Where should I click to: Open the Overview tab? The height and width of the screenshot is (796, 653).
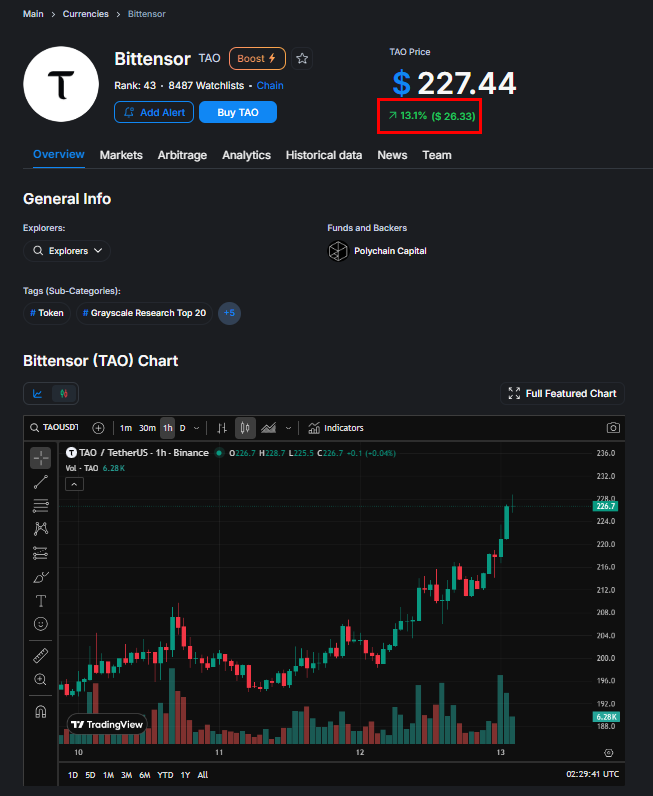pos(58,154)
